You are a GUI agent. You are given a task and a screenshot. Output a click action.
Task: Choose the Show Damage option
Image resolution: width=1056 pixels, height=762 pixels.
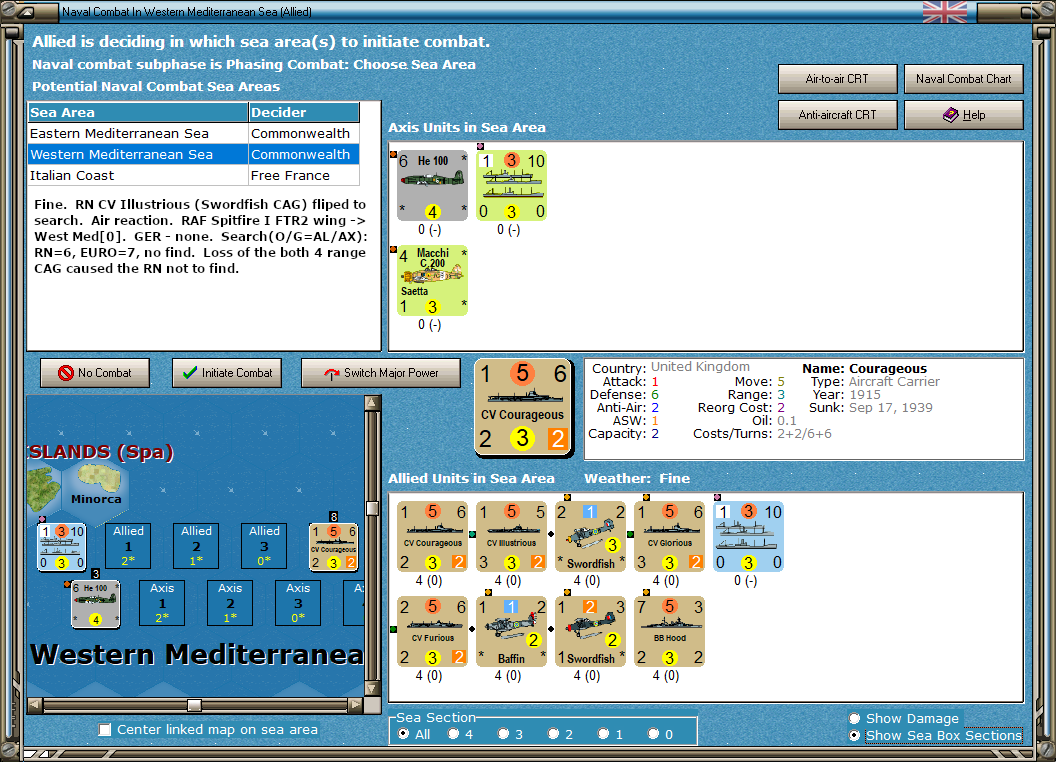pyautogui.click(x=855, y=718)
